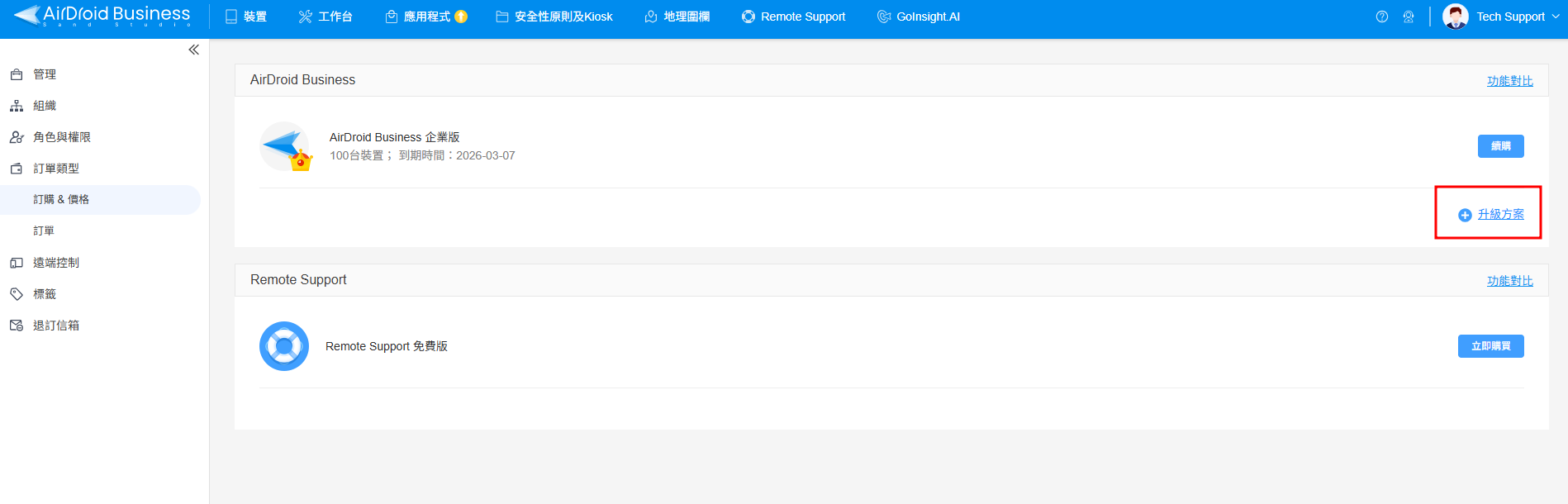
Task: Click the 組織 hierarchy icon
Action: (x=17, y=106)
